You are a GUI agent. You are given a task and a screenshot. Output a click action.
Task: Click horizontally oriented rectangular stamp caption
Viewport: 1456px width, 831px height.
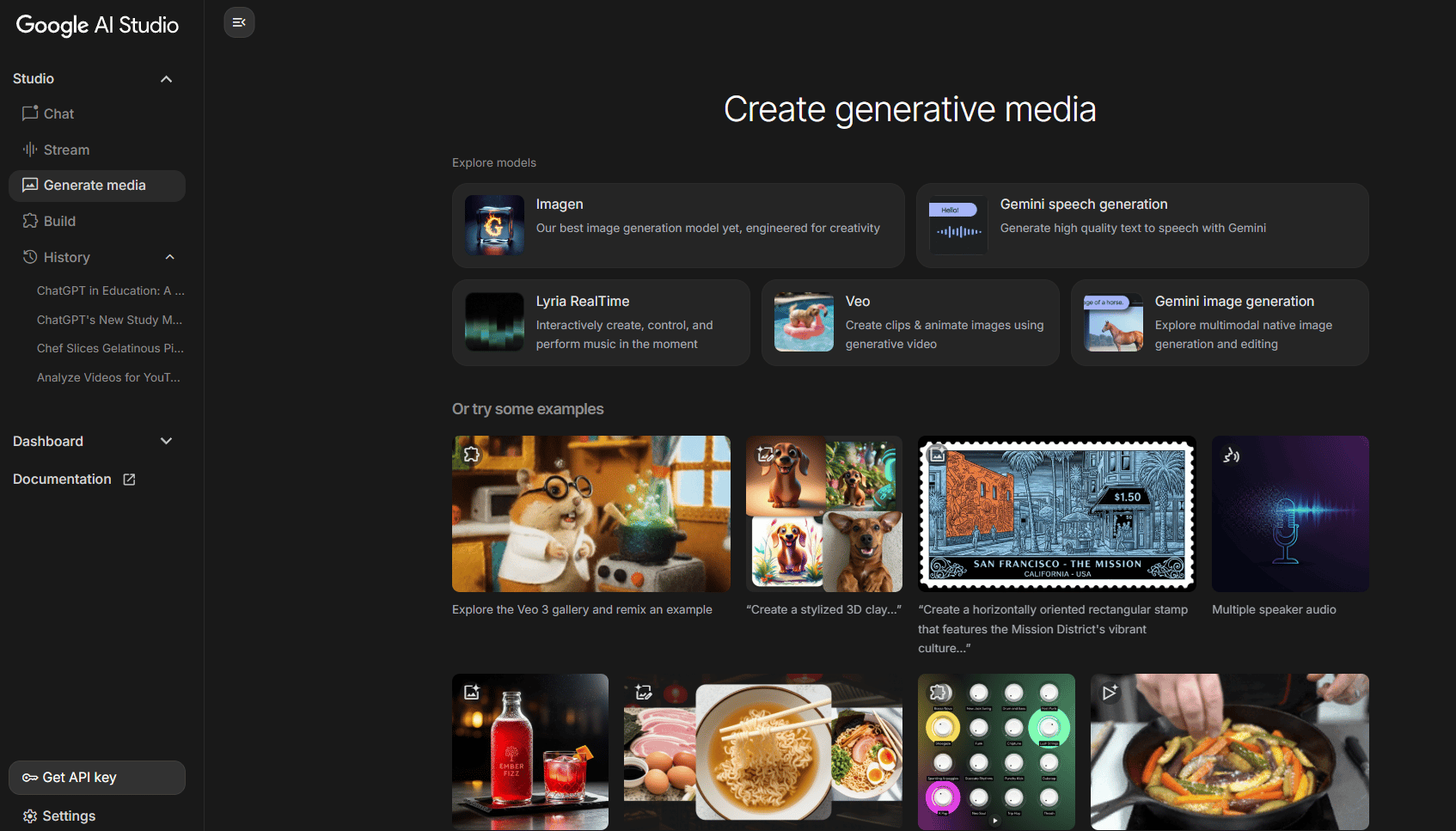pyautogui.click(x=1053, y=629)
